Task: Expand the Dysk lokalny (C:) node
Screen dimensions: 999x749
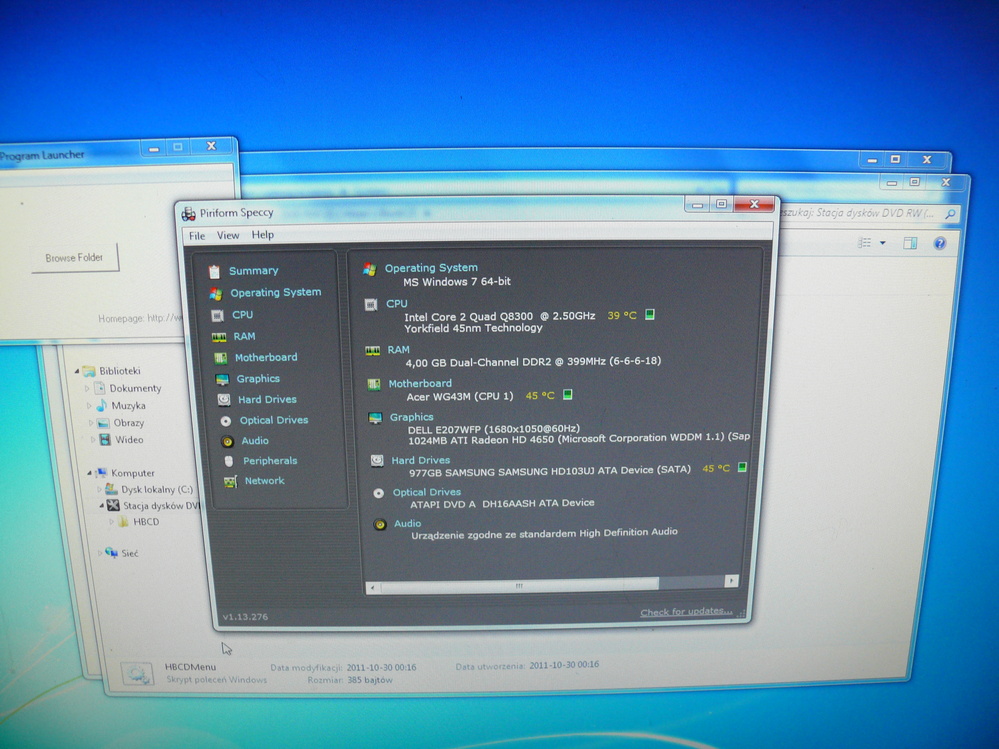Action: pos(99,490)
